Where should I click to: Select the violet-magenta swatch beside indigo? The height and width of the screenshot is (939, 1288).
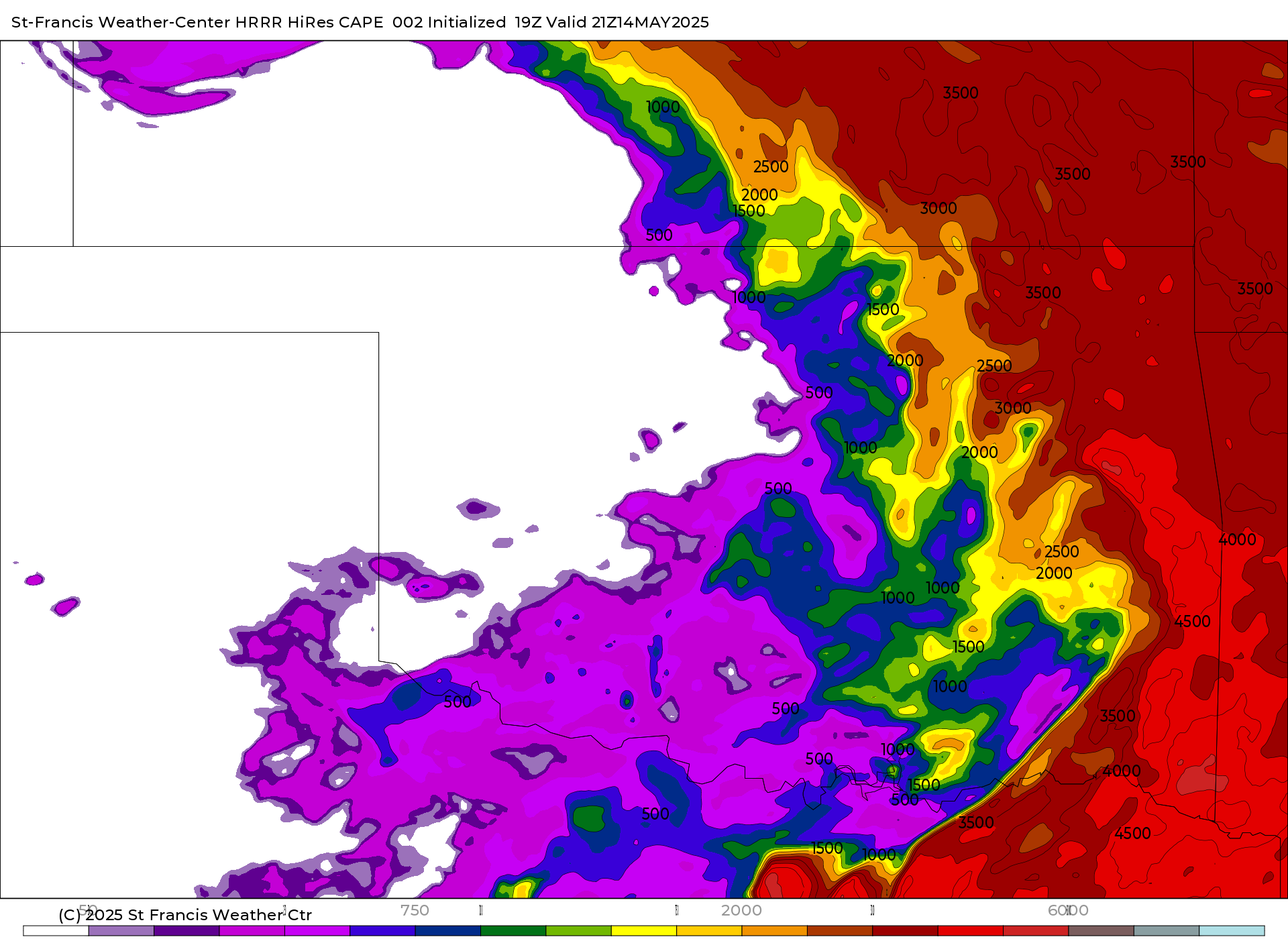pos(317,931)
